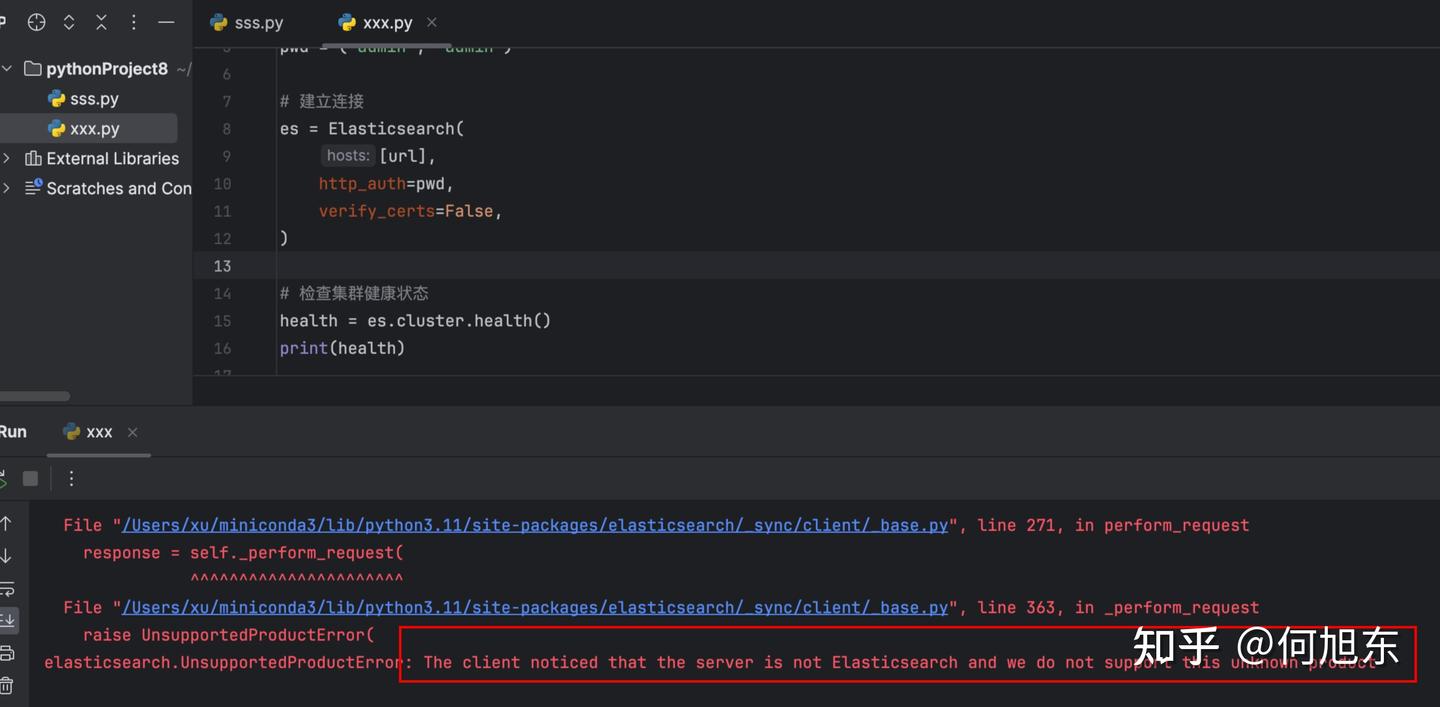Click the '# 建立连接' comment line
The height and width of the screenshot is (707, 1440).
point(322,101)
